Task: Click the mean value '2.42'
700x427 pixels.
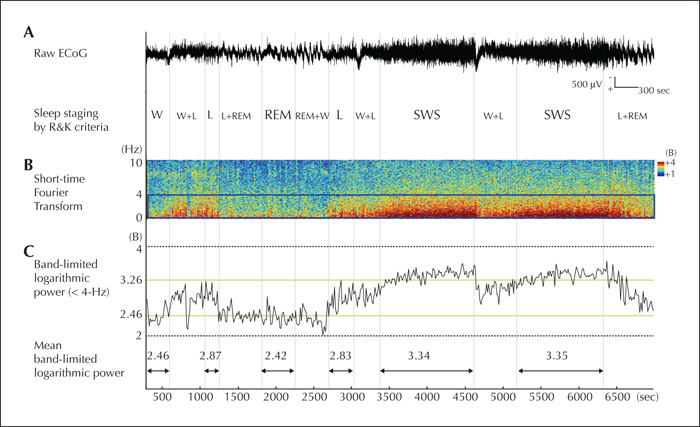Action: (275, 356)
